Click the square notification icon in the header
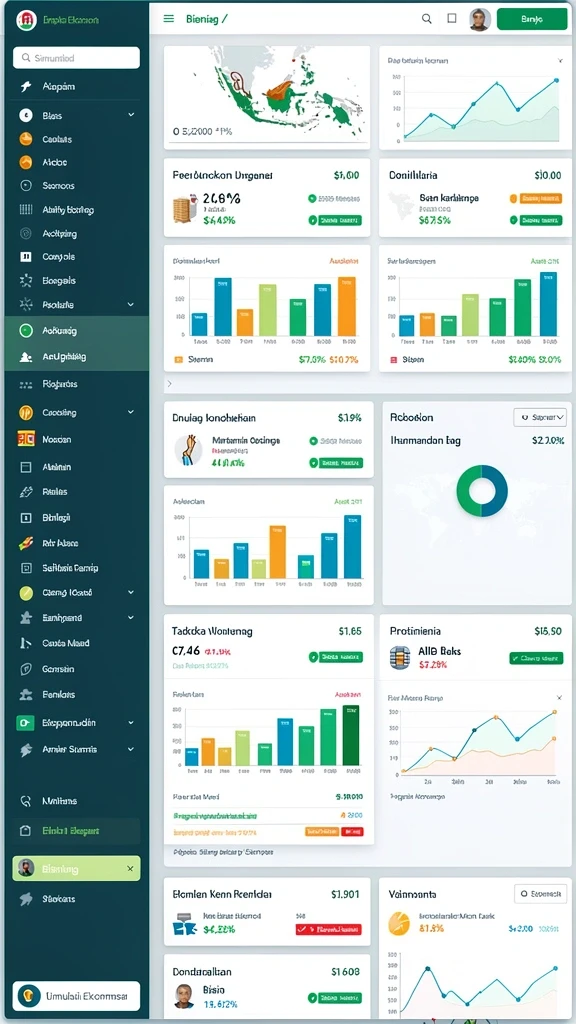The width and height of the screenshot is (576, 1024). [x=451, y=19]
